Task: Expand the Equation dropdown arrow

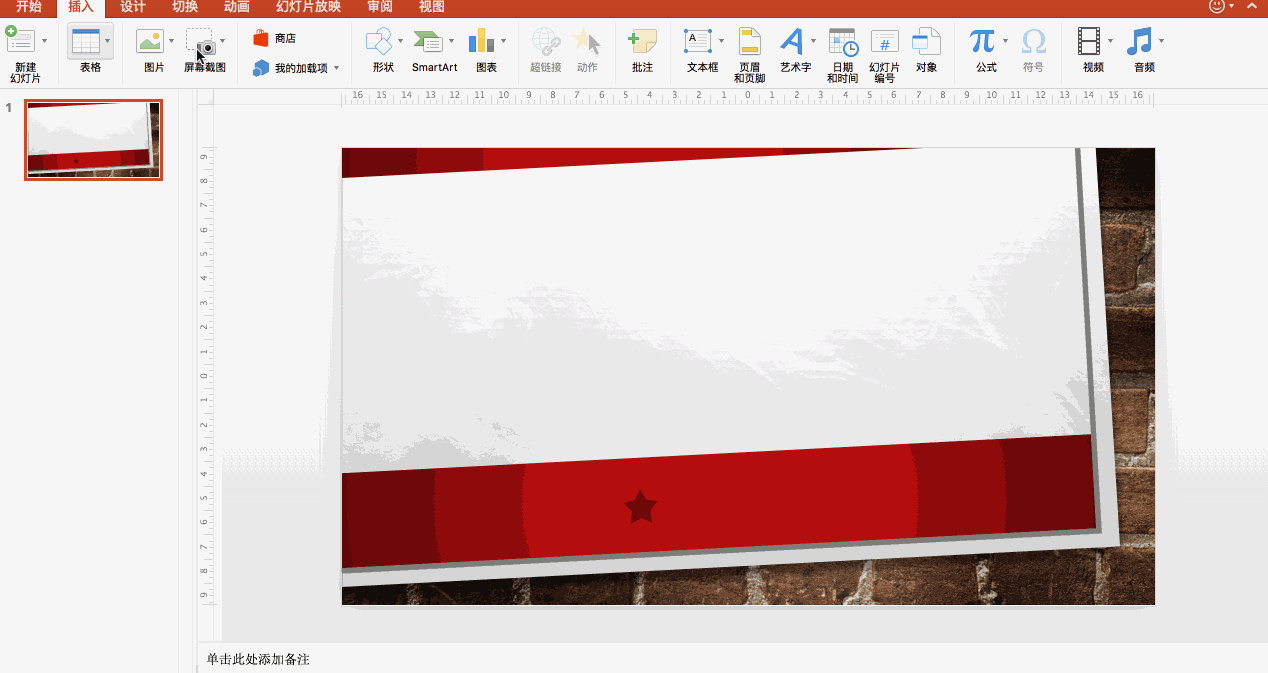Action: (1005, 41)
